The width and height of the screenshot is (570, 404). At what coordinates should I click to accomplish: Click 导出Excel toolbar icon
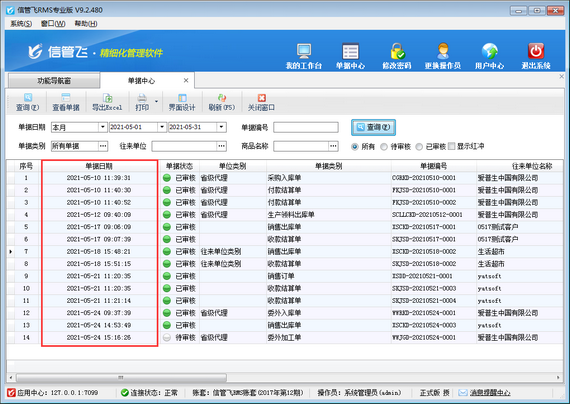tap(108, 98)
